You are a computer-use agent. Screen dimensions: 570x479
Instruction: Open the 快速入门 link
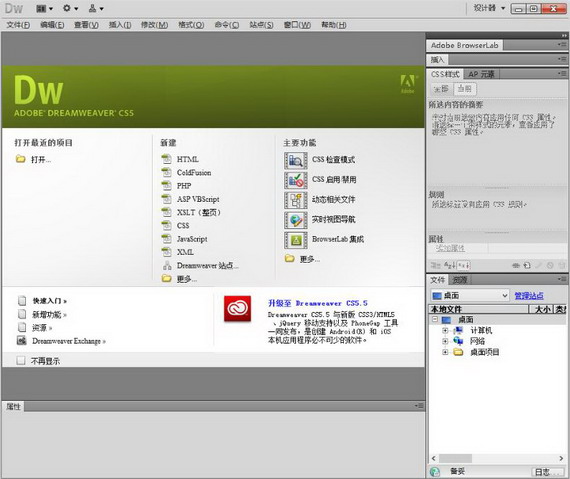(50, 301)
